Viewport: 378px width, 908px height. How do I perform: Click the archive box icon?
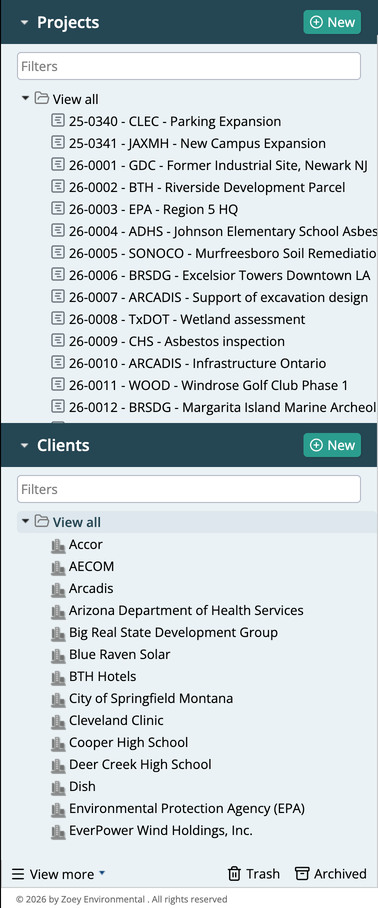[x=302, y=873]
